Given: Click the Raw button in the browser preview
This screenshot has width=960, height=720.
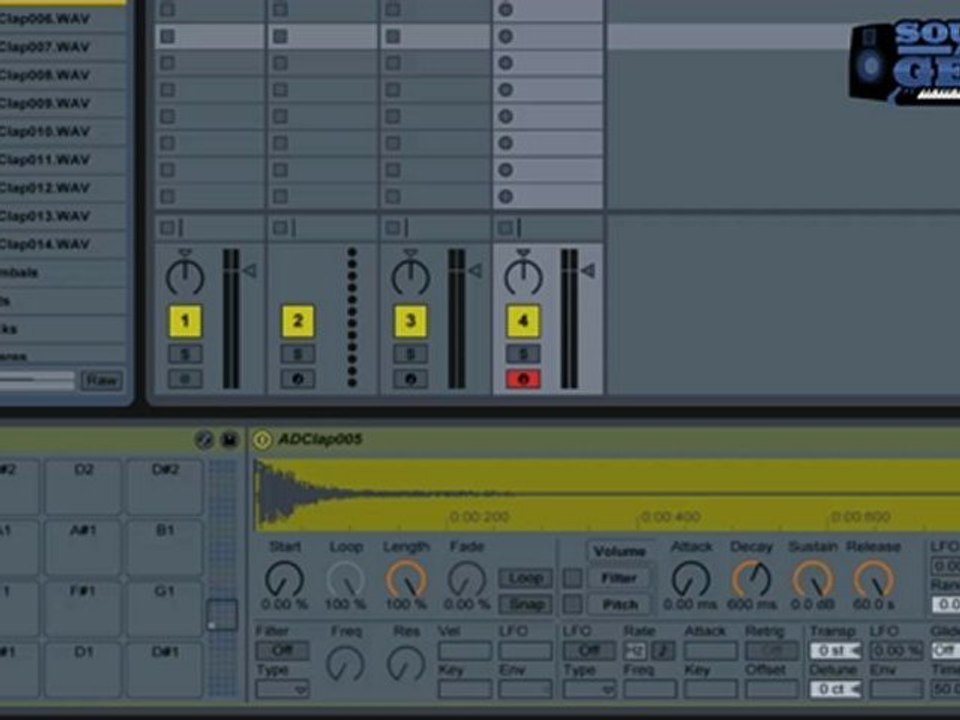Looking at the screenshot, I should pos(102,381).
